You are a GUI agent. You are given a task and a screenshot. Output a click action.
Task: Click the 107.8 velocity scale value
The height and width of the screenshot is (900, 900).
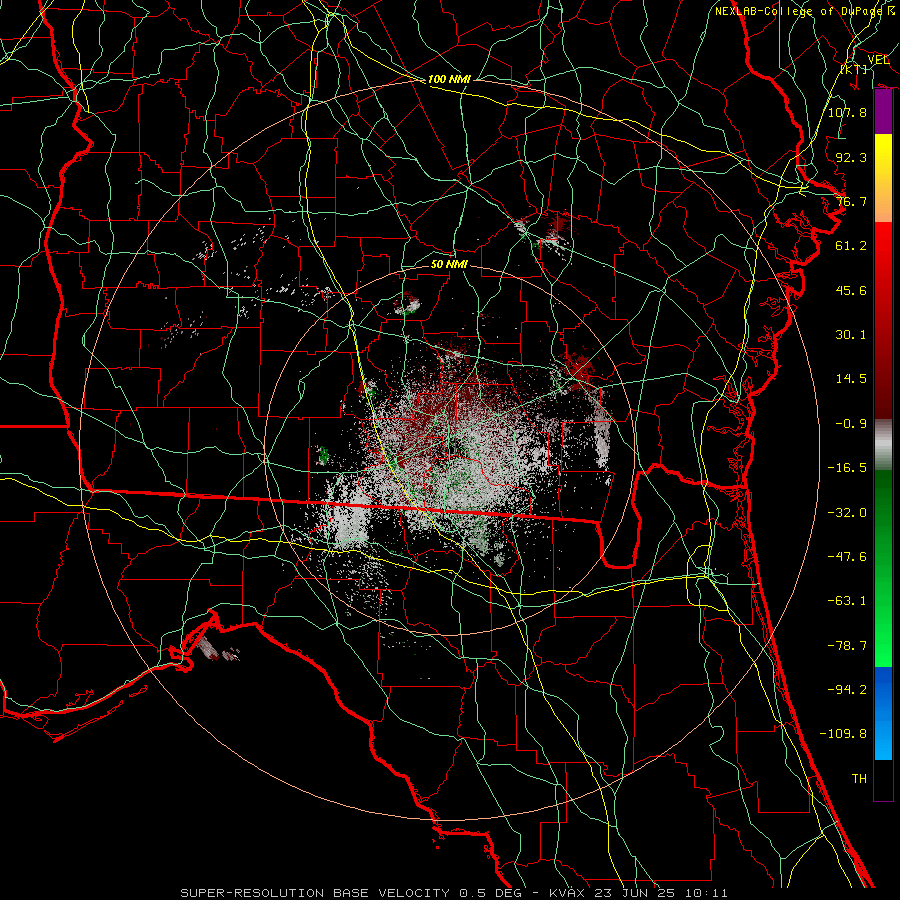[847, 112]
